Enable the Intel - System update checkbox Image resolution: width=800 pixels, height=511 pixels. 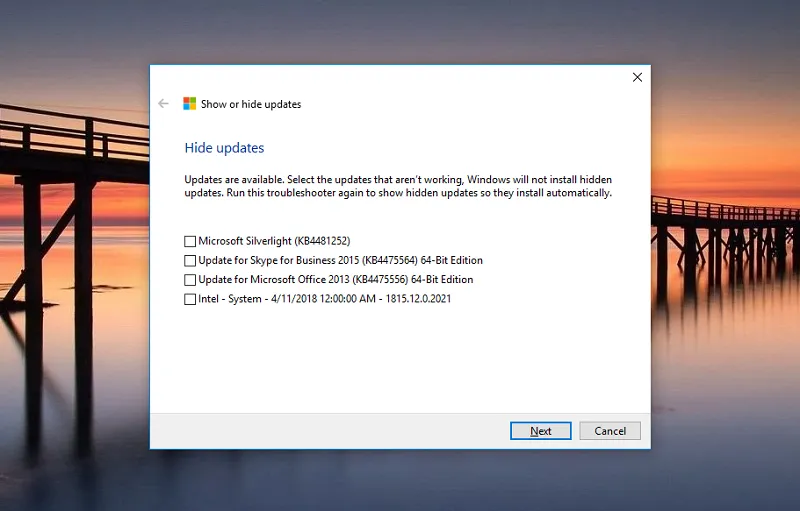click(x=190, y=299)
